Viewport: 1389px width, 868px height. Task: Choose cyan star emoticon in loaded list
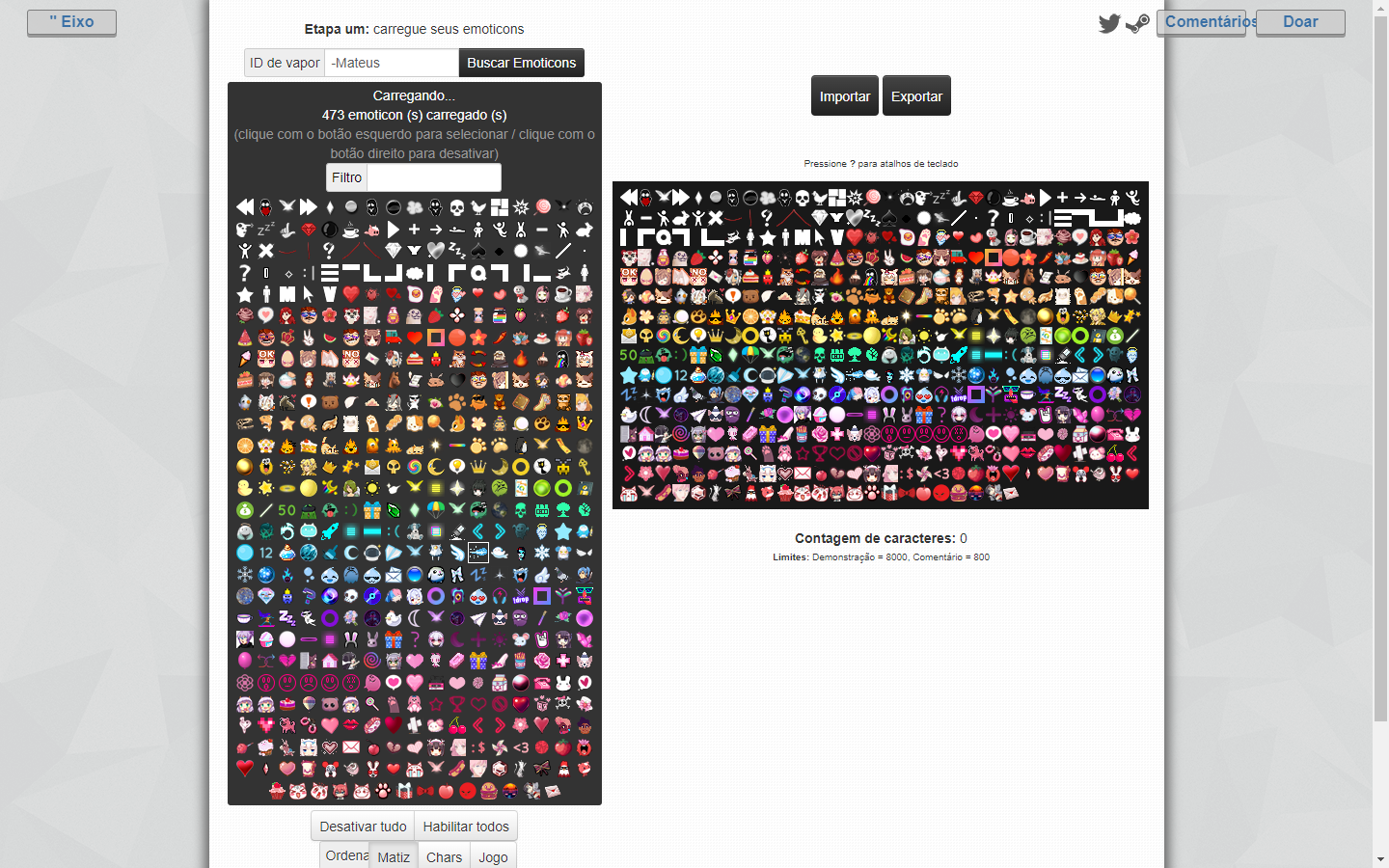(x=563, y=531)
